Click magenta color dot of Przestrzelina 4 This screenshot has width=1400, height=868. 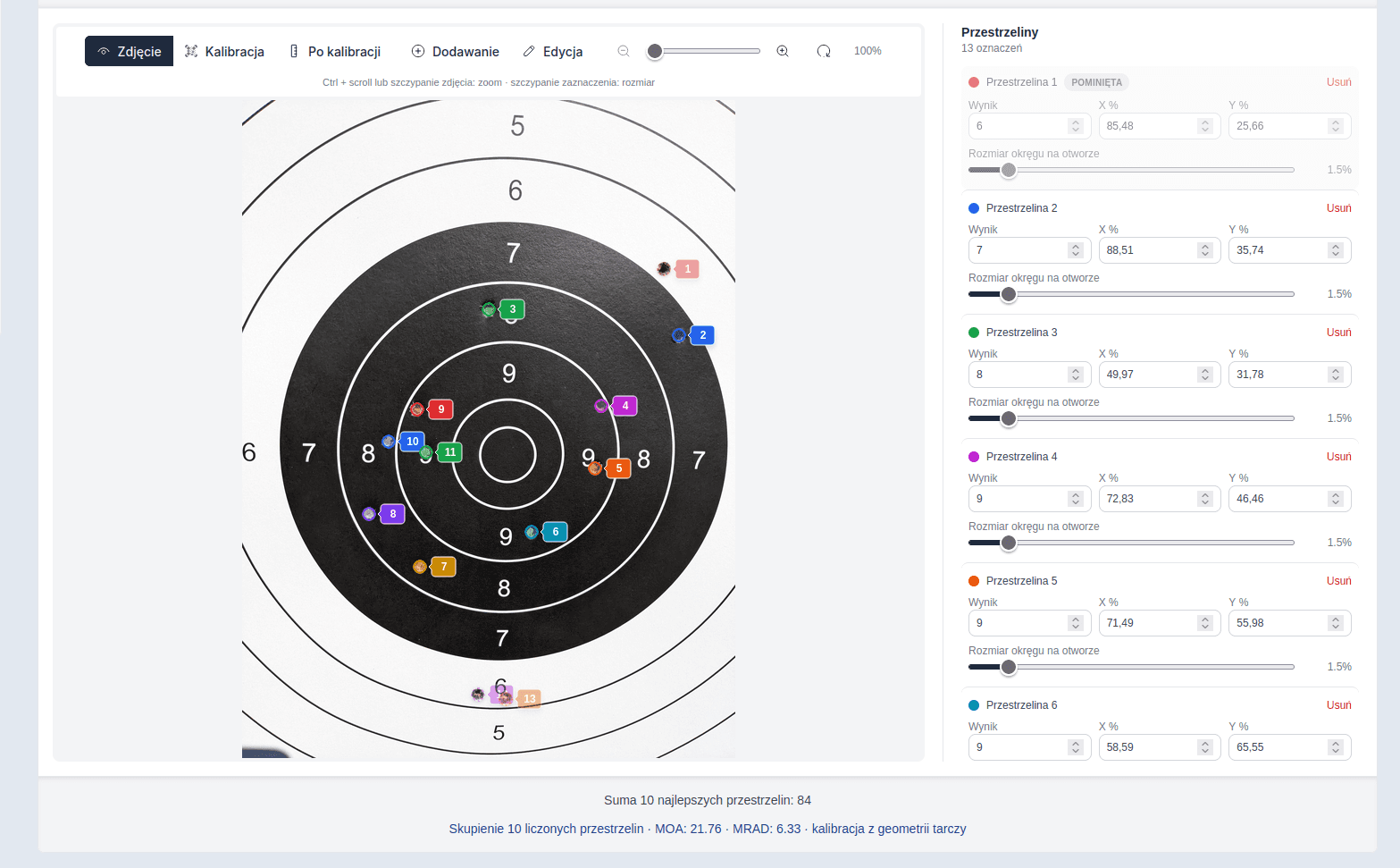(x=974, y=457)
